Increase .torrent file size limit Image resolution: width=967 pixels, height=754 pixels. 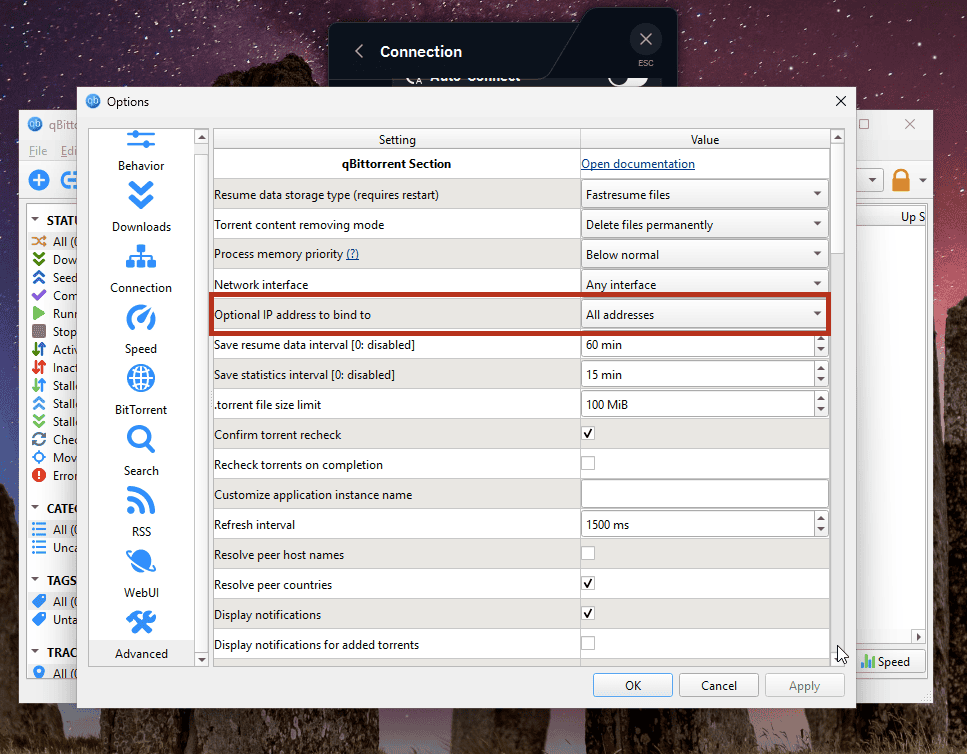pos(820,398)
